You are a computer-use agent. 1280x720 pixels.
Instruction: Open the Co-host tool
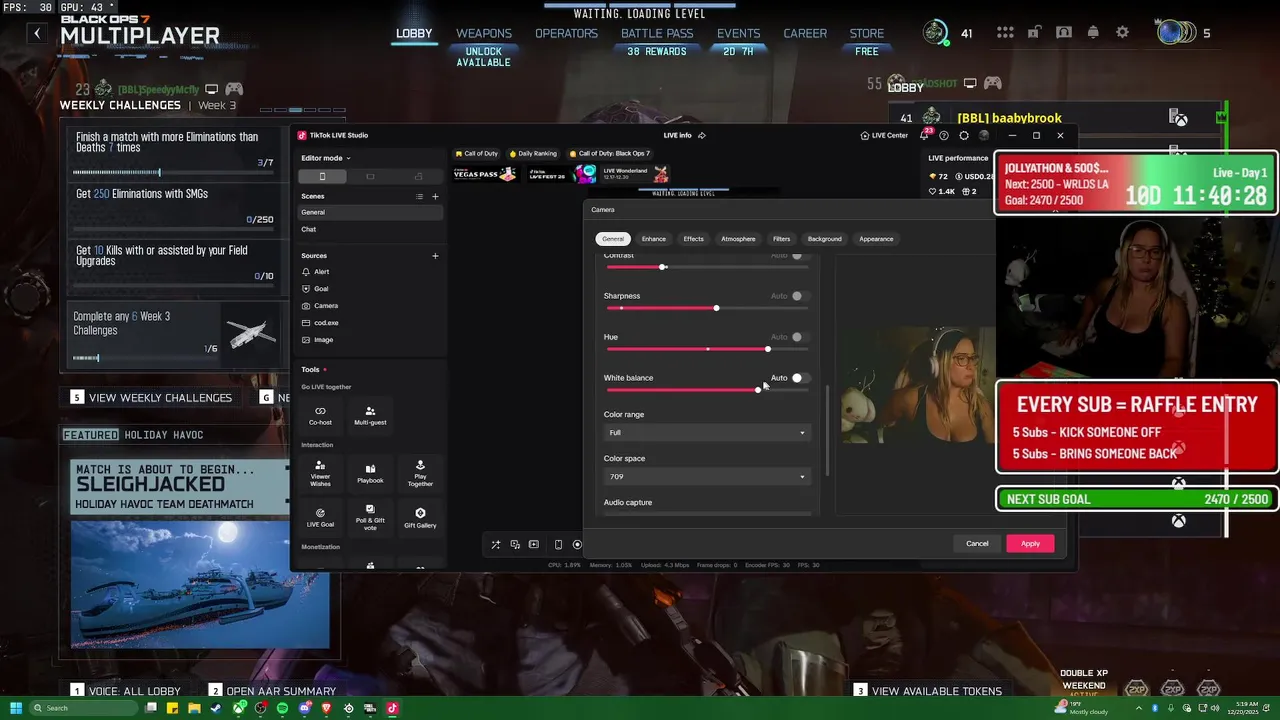click(320, 415)
